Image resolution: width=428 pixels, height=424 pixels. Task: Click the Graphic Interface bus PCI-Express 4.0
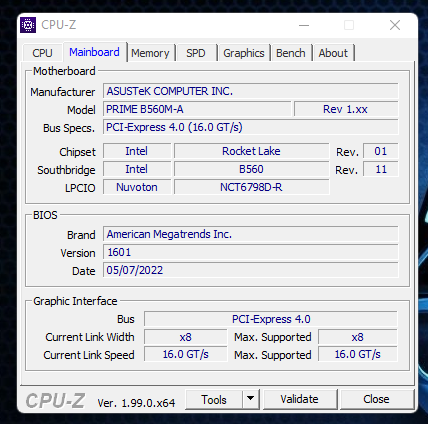pyautogui.click(x=271, y=319)
